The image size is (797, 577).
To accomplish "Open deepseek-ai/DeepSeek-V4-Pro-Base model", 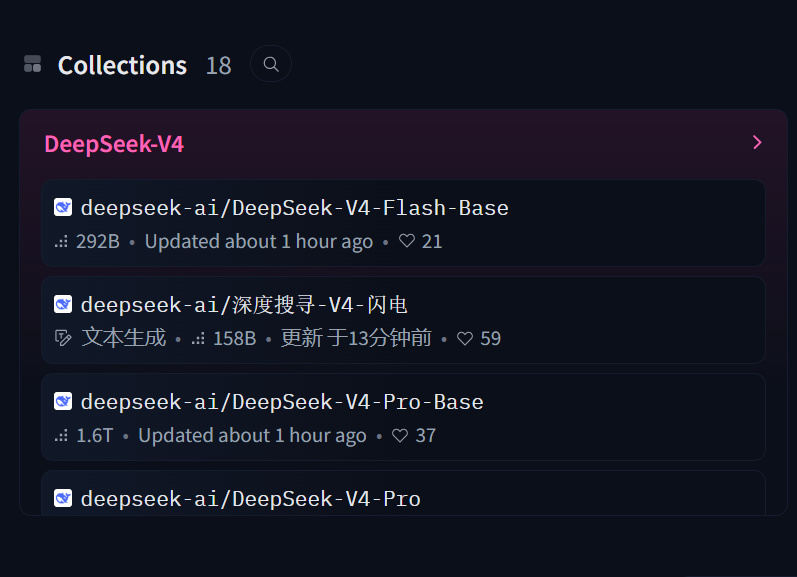I will (x=282, y=402).
